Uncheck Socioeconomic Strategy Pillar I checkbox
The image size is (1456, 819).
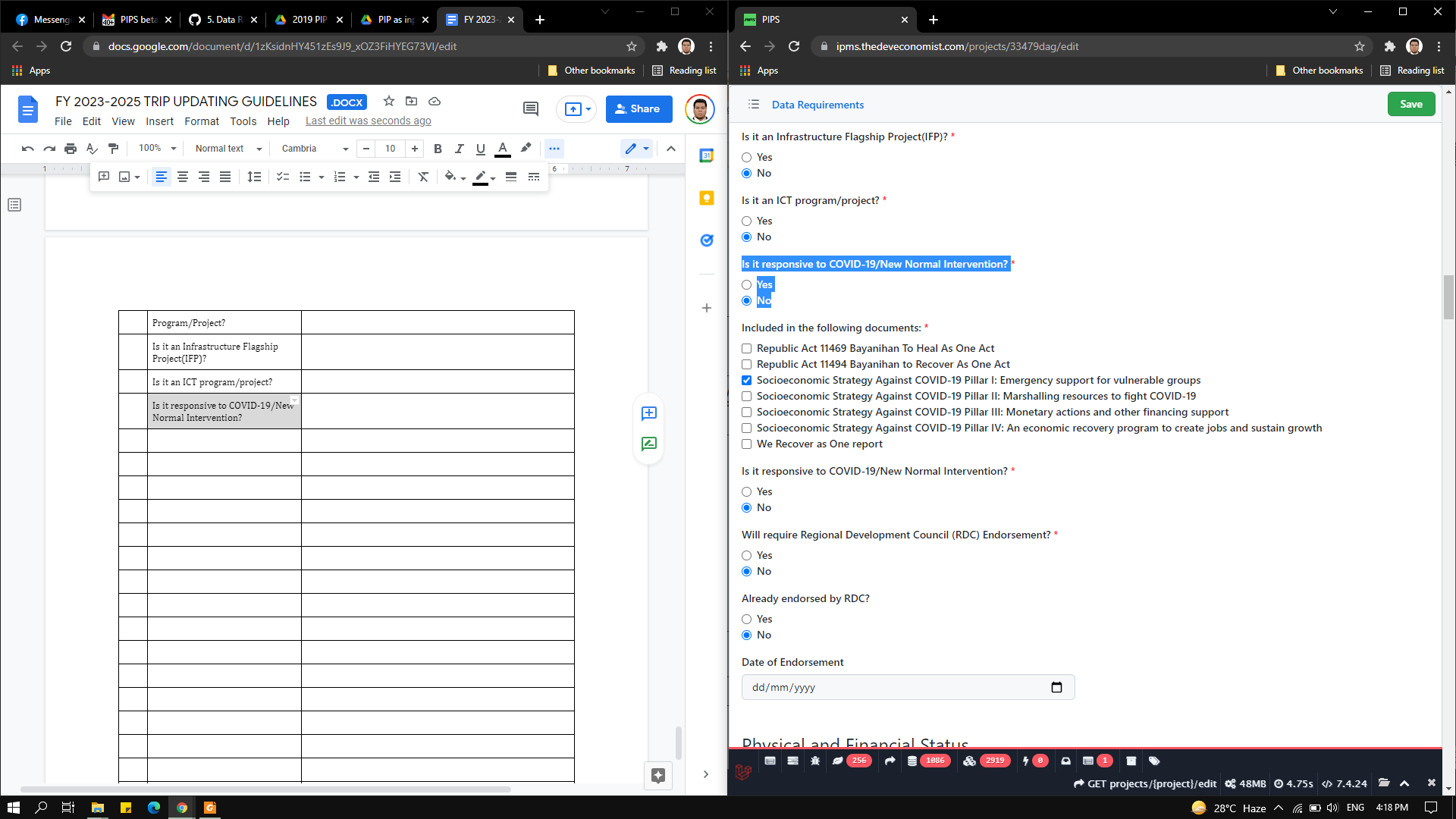(746, 380)
